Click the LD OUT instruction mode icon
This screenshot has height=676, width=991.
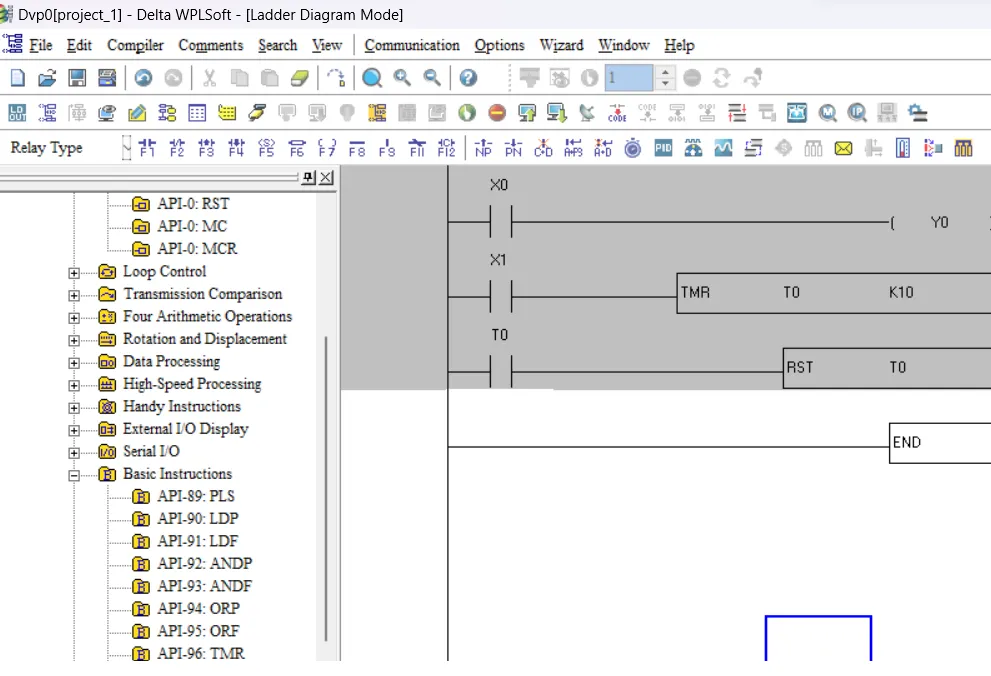[x=18, y=113]
